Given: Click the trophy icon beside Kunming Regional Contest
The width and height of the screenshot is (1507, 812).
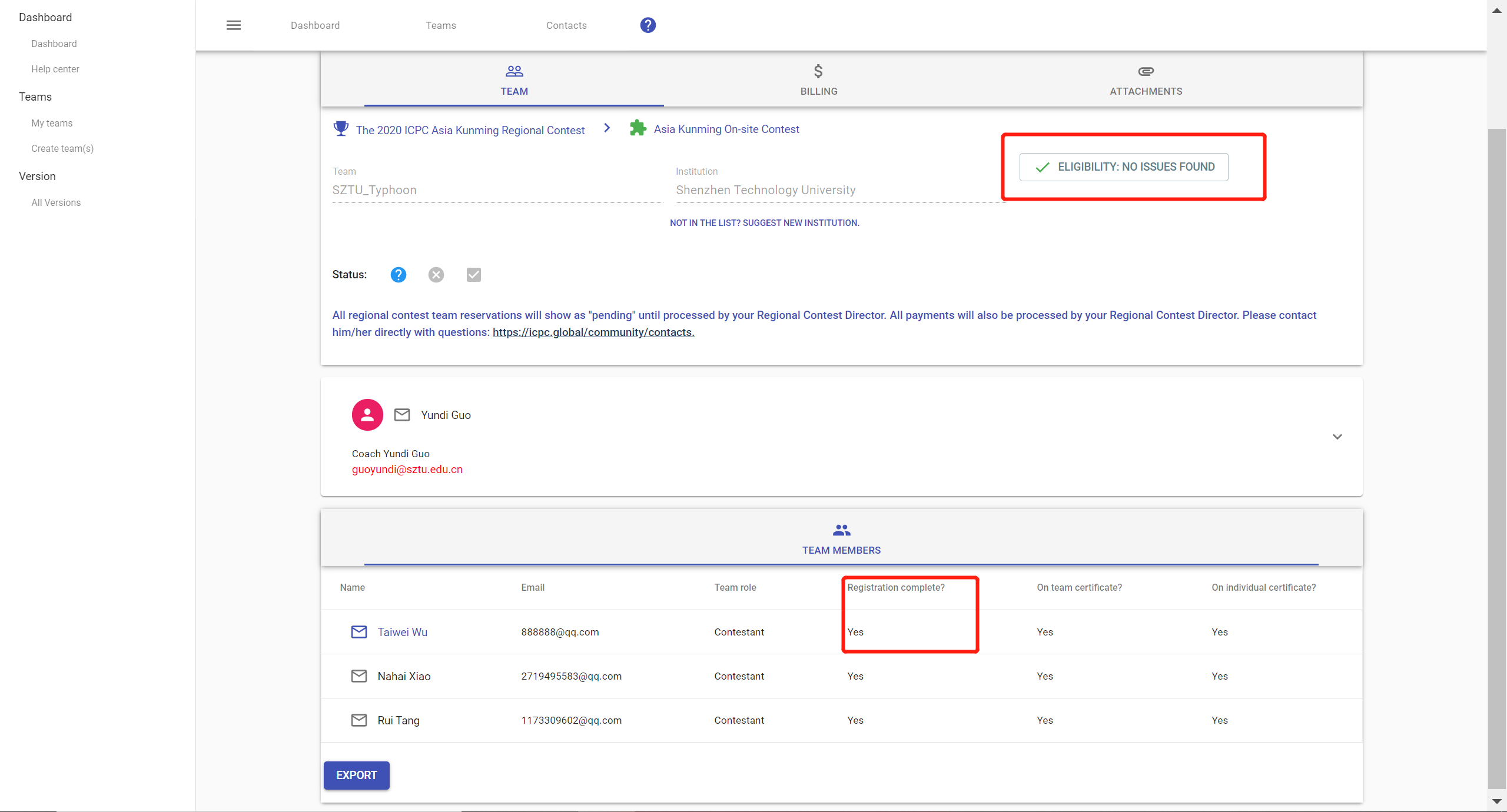Looking at the screenshot, I should click(341, 129).
